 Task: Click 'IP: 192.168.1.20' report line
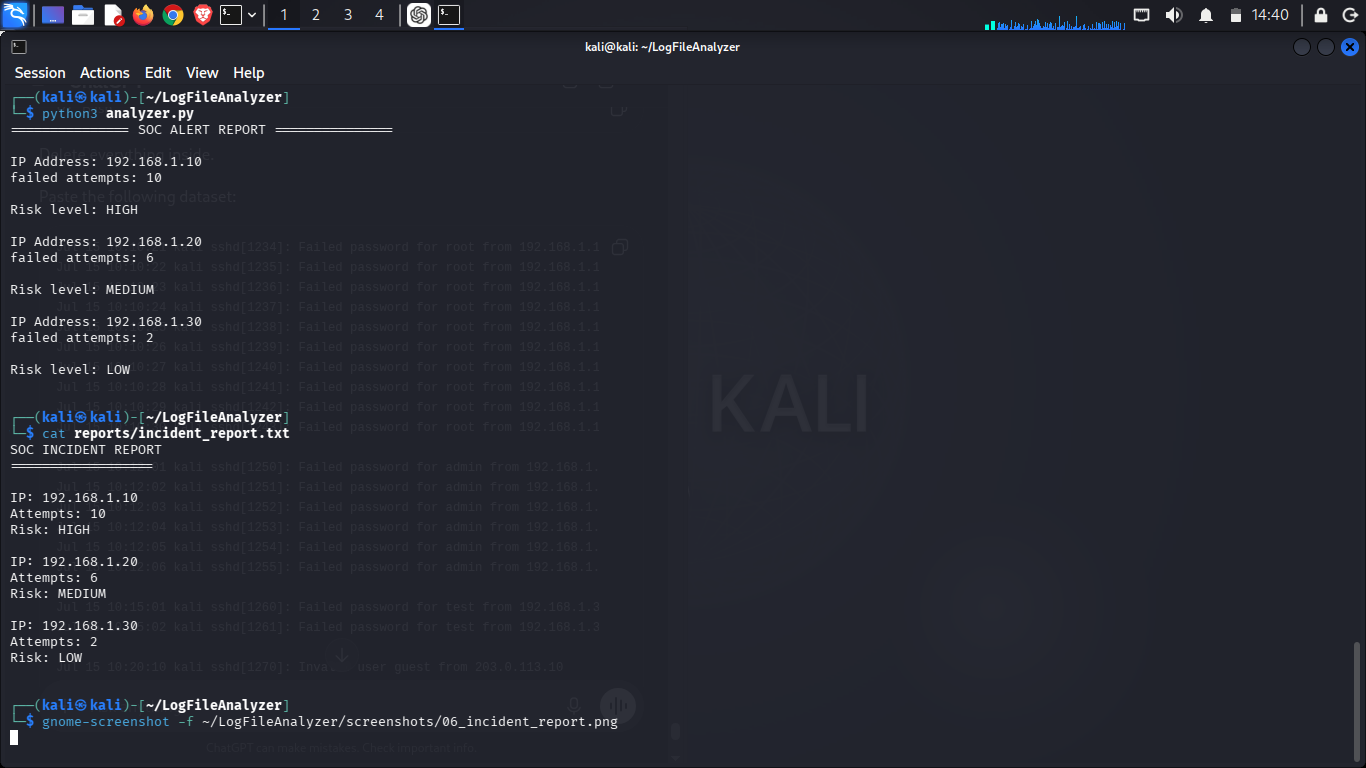pos(74,561)
